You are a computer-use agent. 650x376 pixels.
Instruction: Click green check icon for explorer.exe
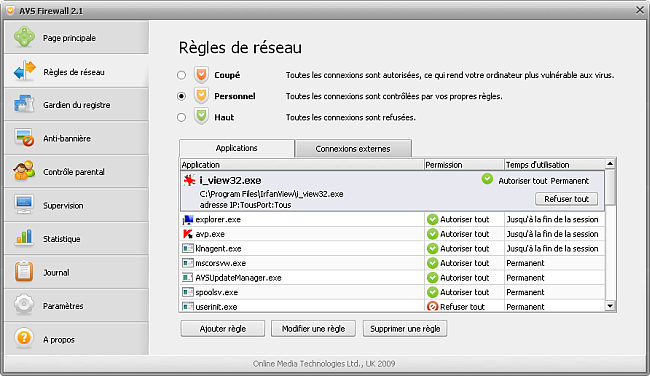432,219
